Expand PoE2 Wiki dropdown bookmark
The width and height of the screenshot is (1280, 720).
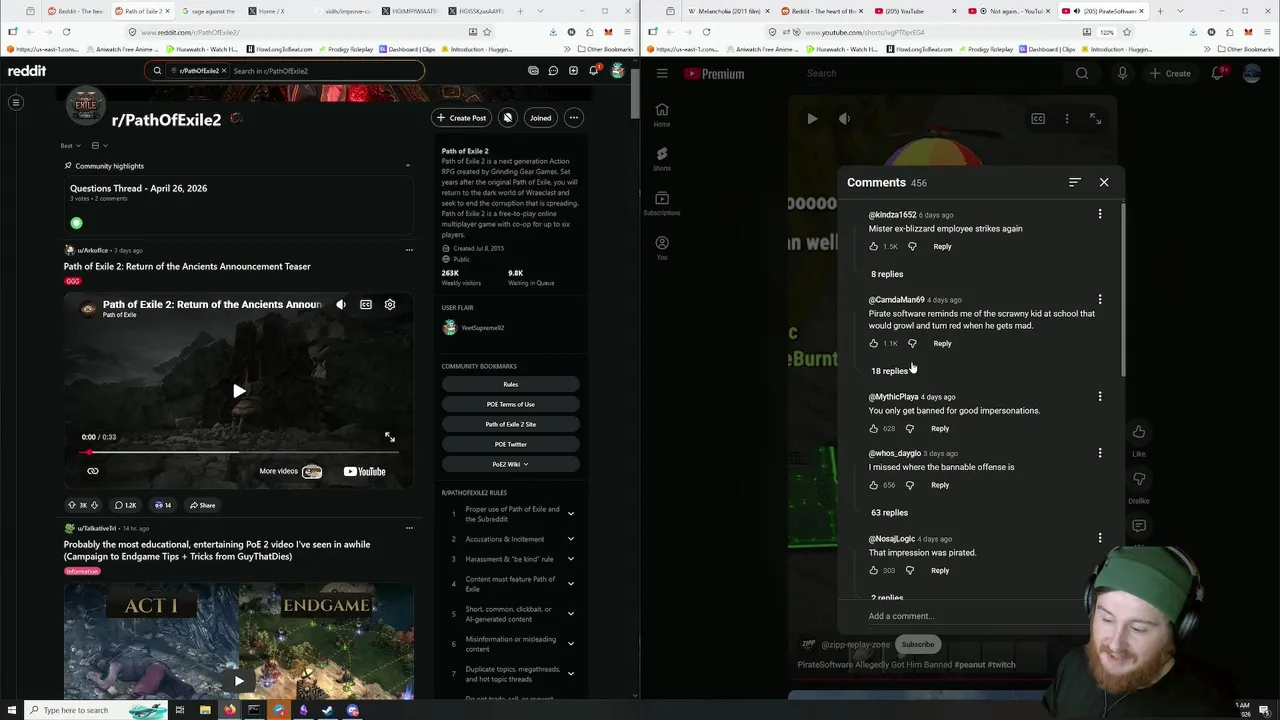(x=511, y=464)
